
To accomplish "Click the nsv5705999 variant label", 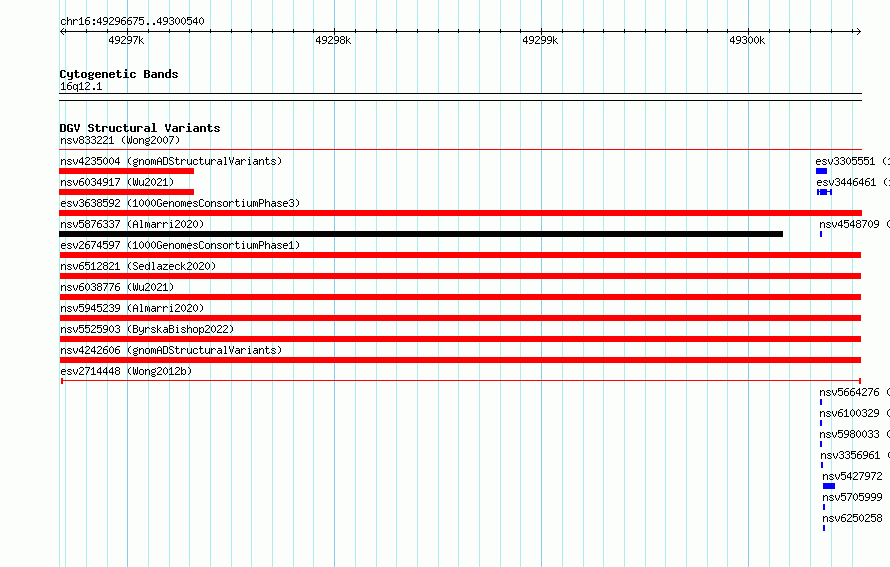I will click(x=853, y=497).
